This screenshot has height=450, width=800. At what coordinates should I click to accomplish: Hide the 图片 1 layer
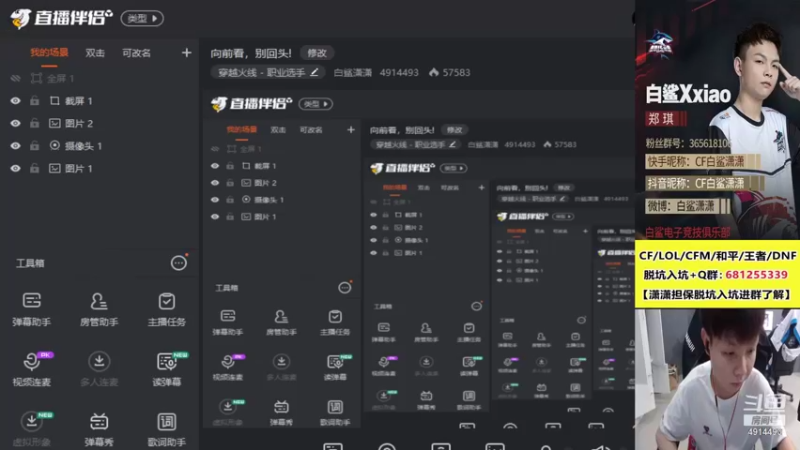pos(15,168)
